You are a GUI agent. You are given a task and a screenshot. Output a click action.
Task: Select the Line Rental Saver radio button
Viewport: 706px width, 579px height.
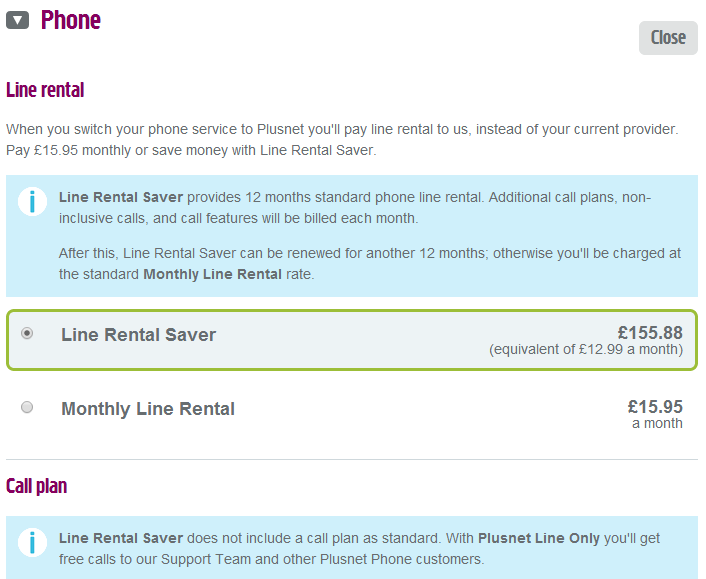pos(27,334)
